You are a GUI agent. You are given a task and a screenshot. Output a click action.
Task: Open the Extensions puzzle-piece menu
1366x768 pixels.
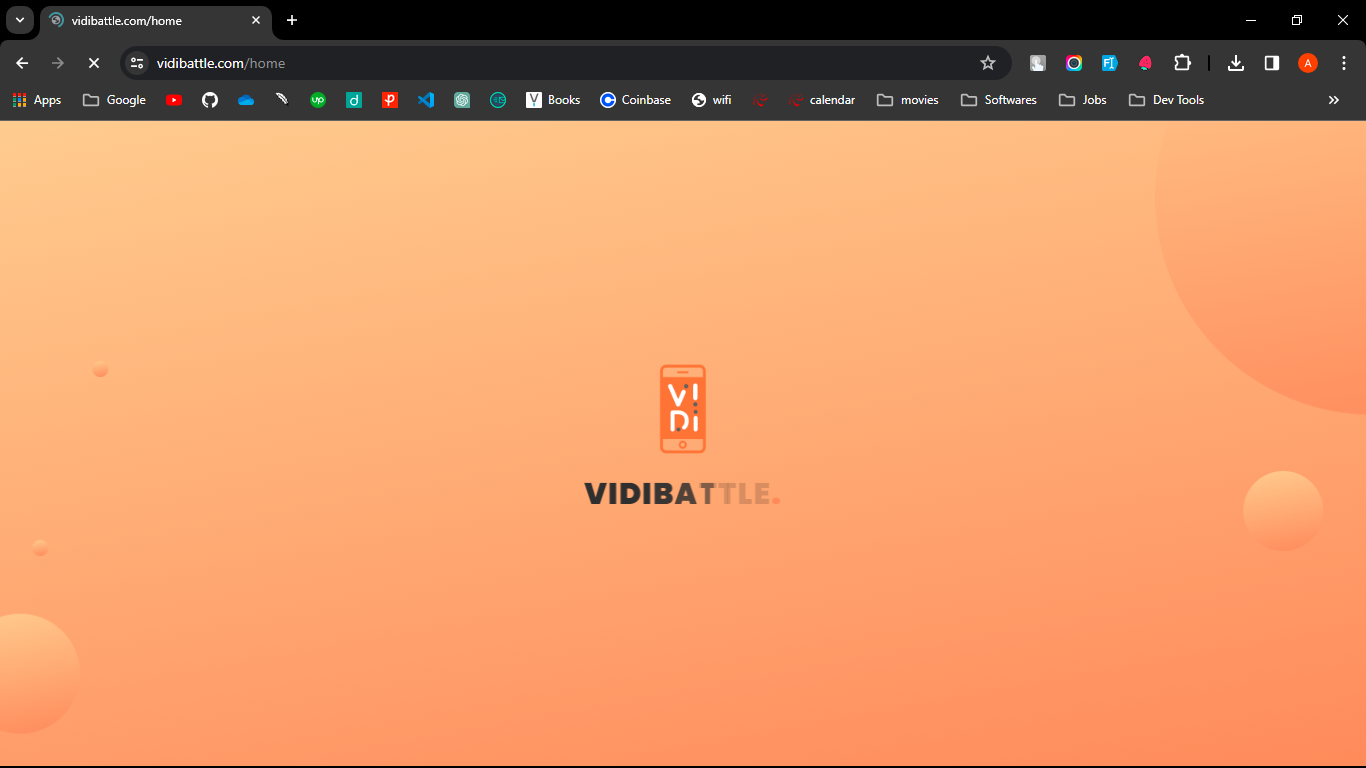point(1182,63)
